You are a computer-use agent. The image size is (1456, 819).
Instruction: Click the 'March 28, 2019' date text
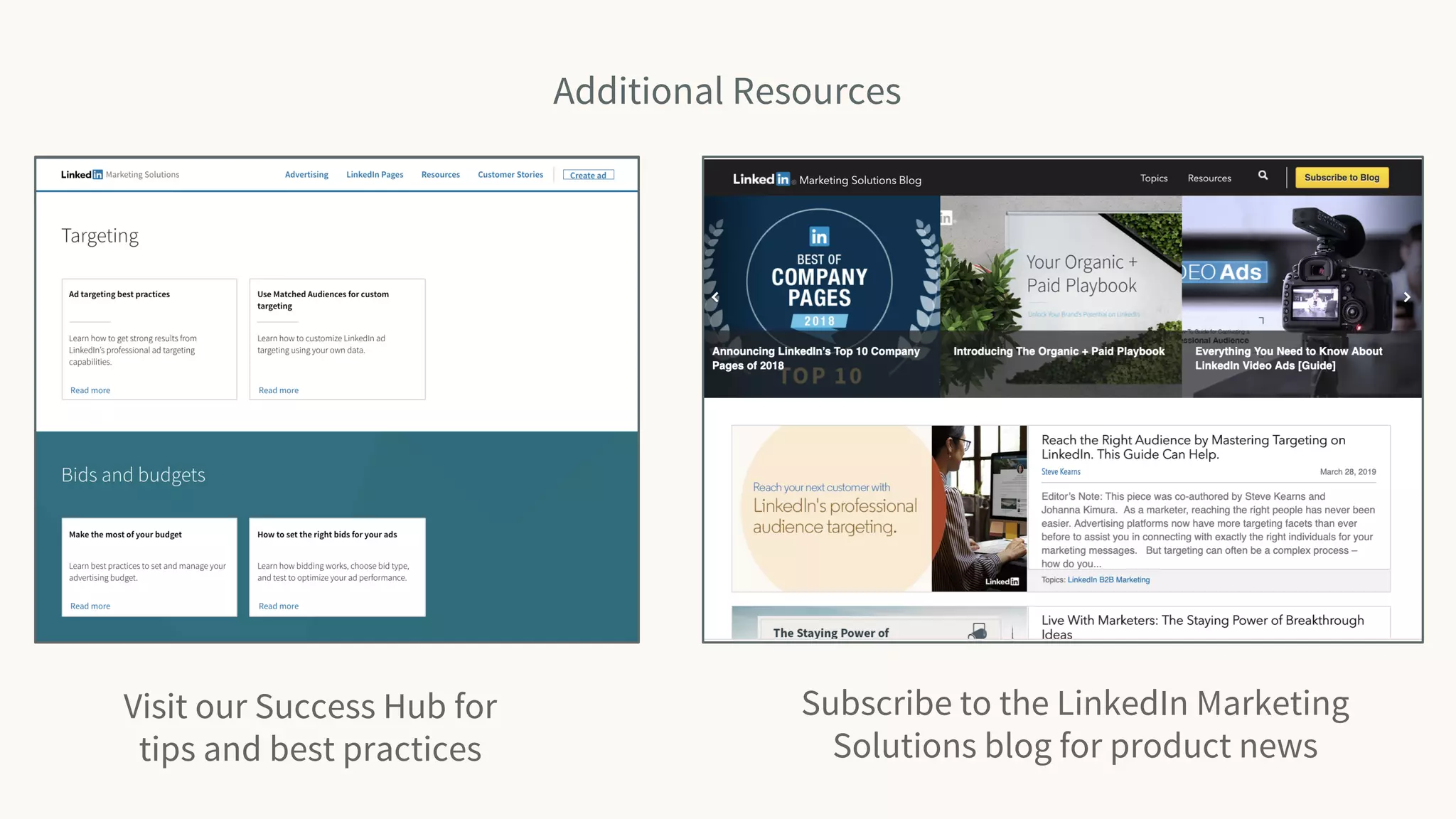tap(1348, 472)
